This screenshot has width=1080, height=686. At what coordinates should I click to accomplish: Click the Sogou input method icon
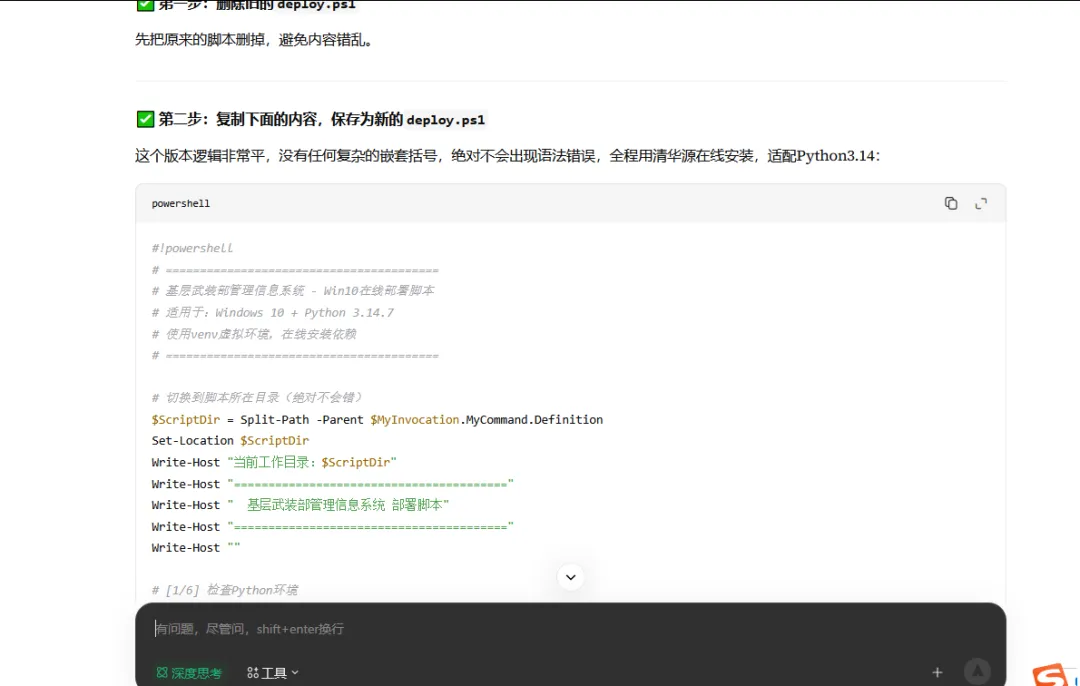(1050, 675)
